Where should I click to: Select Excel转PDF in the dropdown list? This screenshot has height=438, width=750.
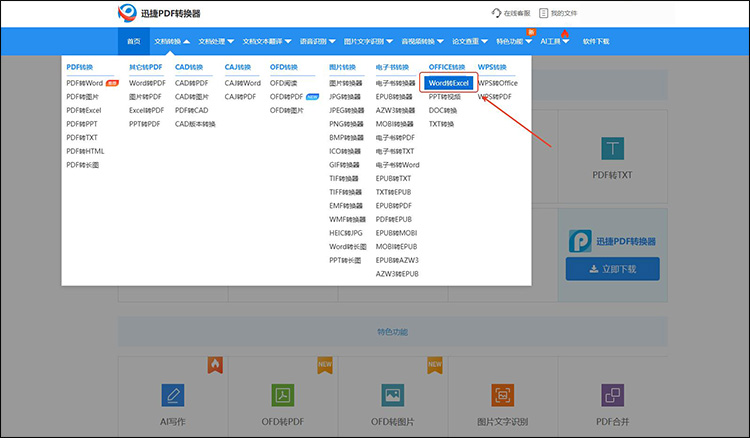(146, 110)
